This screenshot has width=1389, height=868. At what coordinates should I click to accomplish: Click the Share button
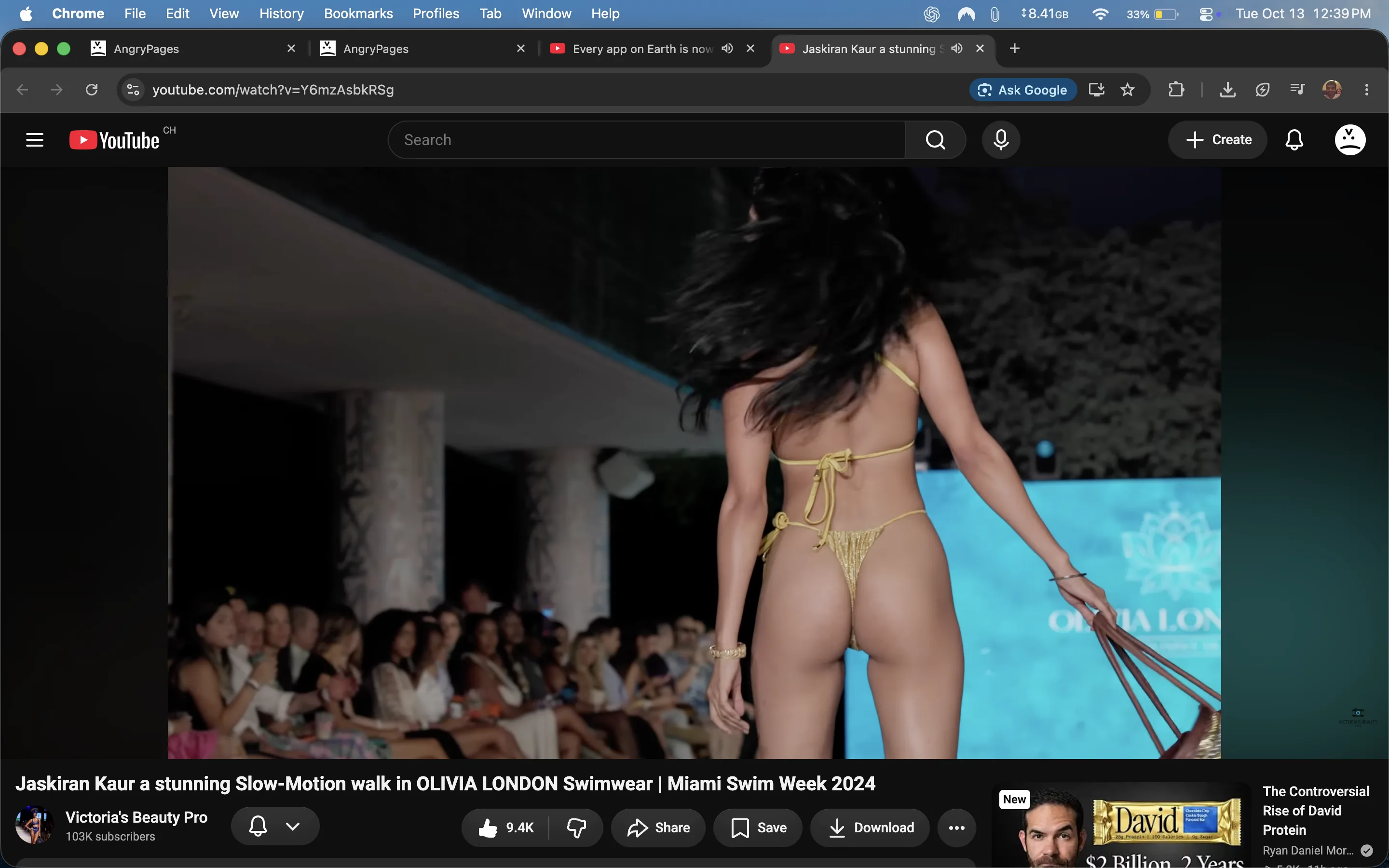(658, 827)
